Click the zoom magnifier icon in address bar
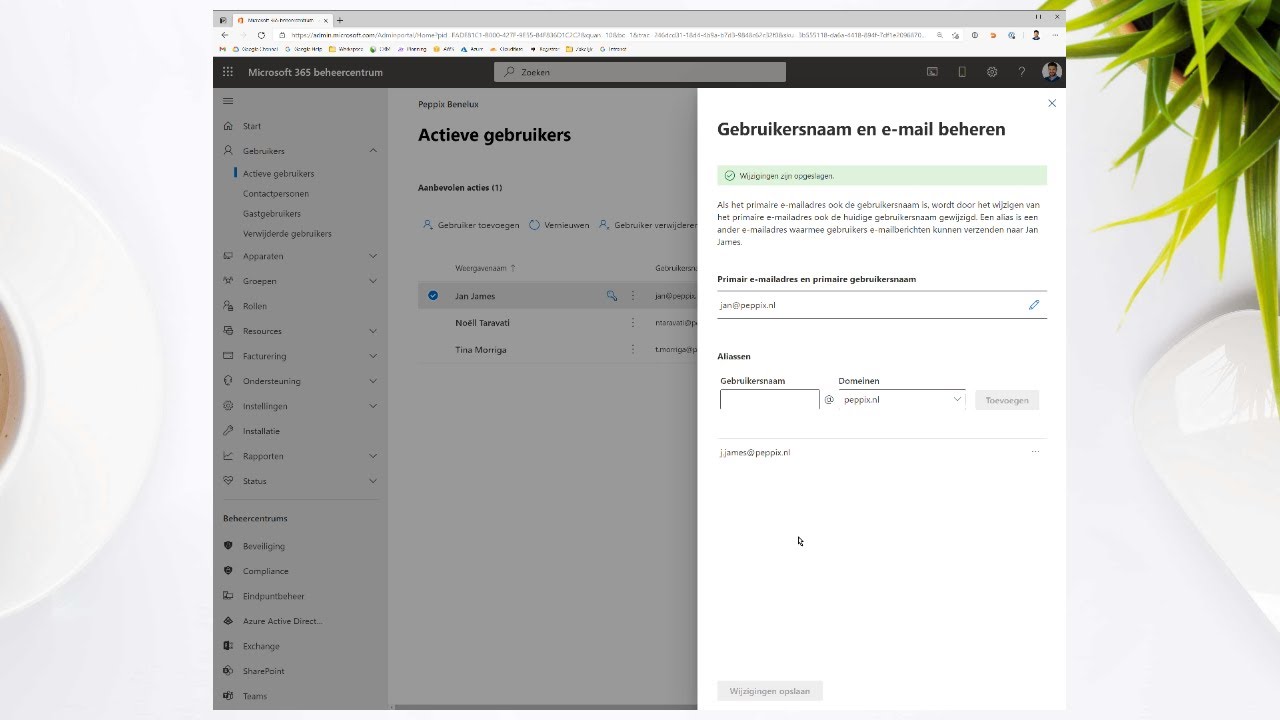 coord(939,35)
